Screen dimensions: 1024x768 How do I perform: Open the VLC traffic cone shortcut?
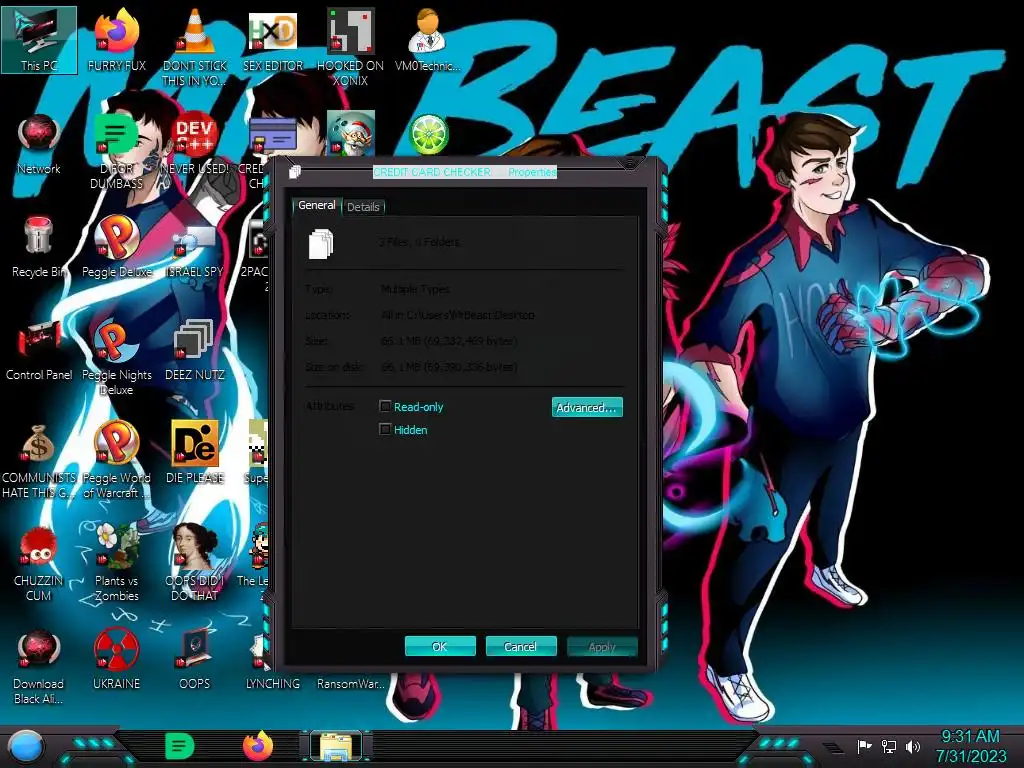click(195, 46)
